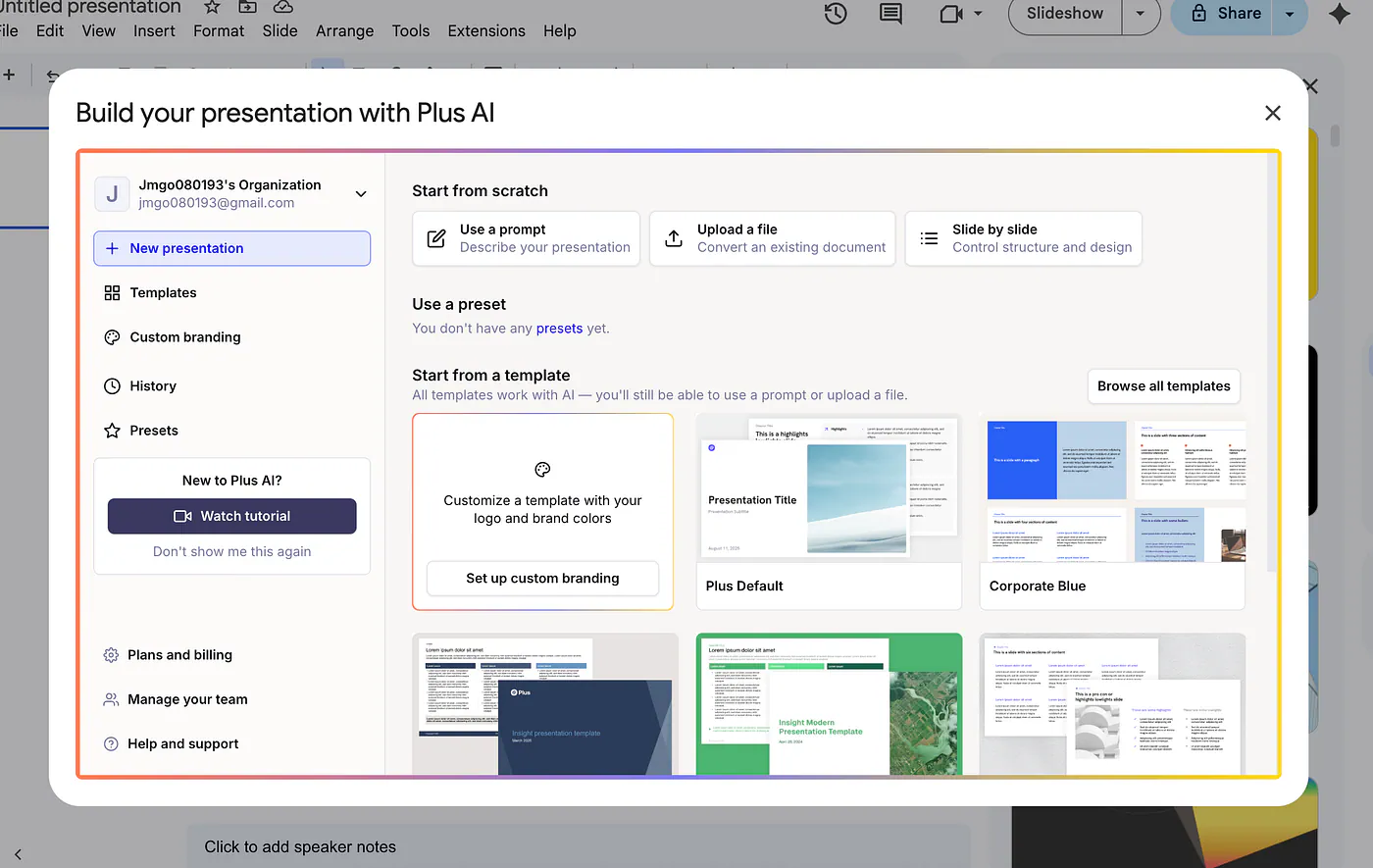Screen dimensions: 1373x868
Task: Open the Insert menu
Action: tap(154, 30)
